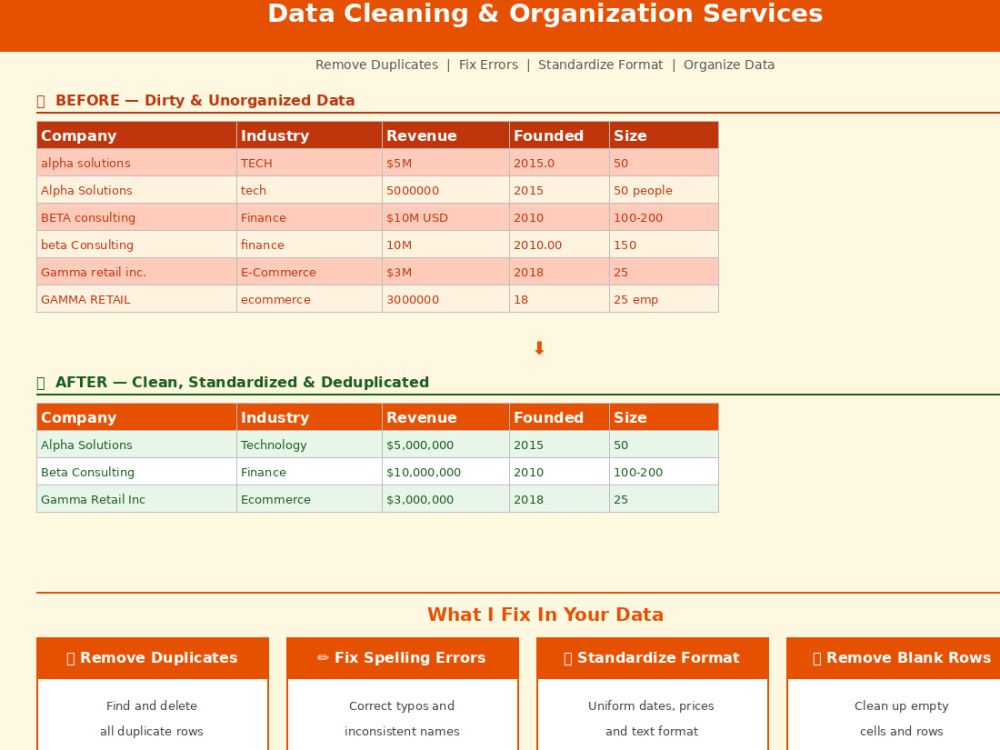The height and width of the screenshot is (750, 1000).
Task: Select the 'Gamma Retail Inc' cleaned cell
Action: 136,499
